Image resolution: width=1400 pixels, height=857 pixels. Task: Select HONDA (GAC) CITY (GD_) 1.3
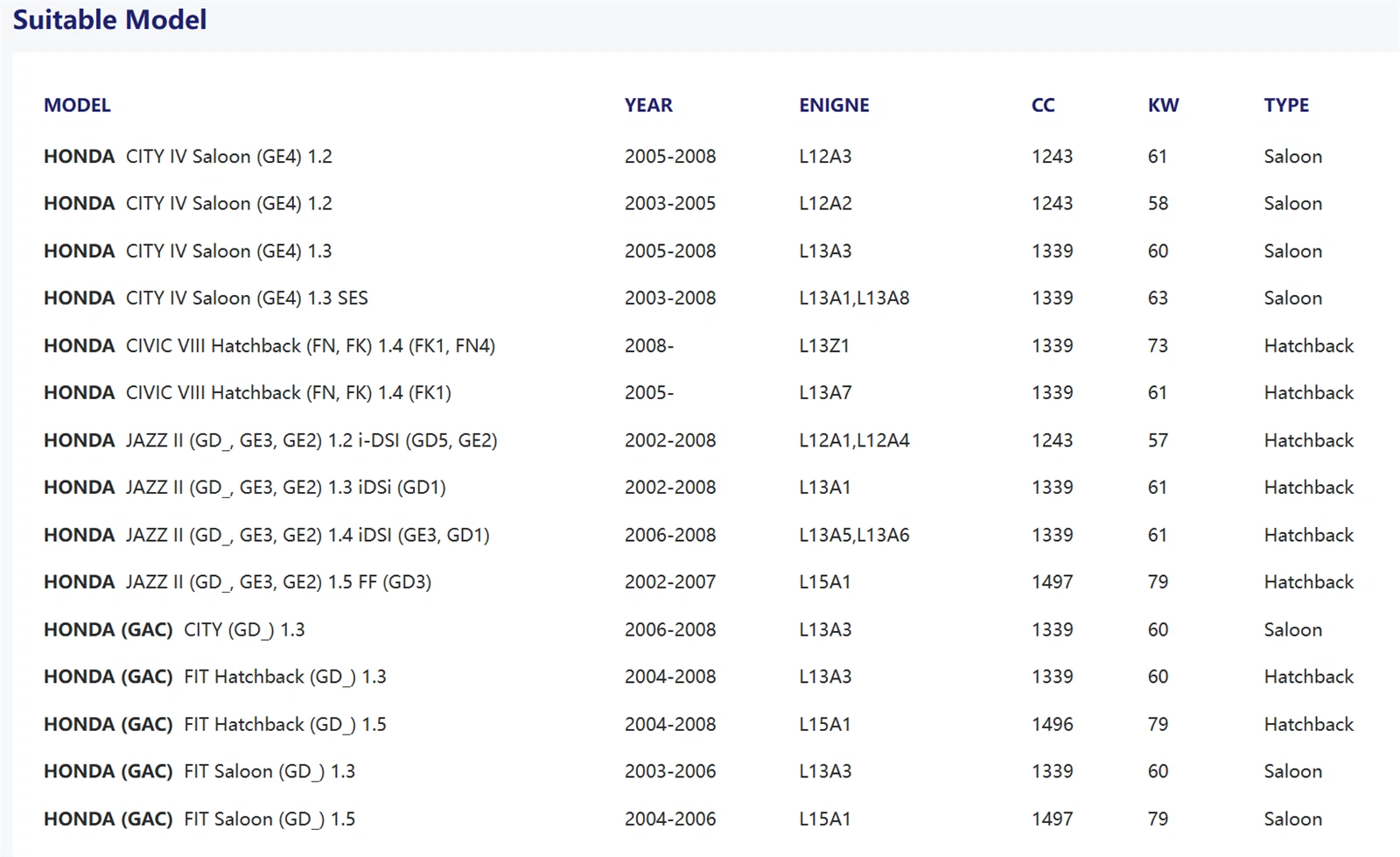[x=174, y=629]
